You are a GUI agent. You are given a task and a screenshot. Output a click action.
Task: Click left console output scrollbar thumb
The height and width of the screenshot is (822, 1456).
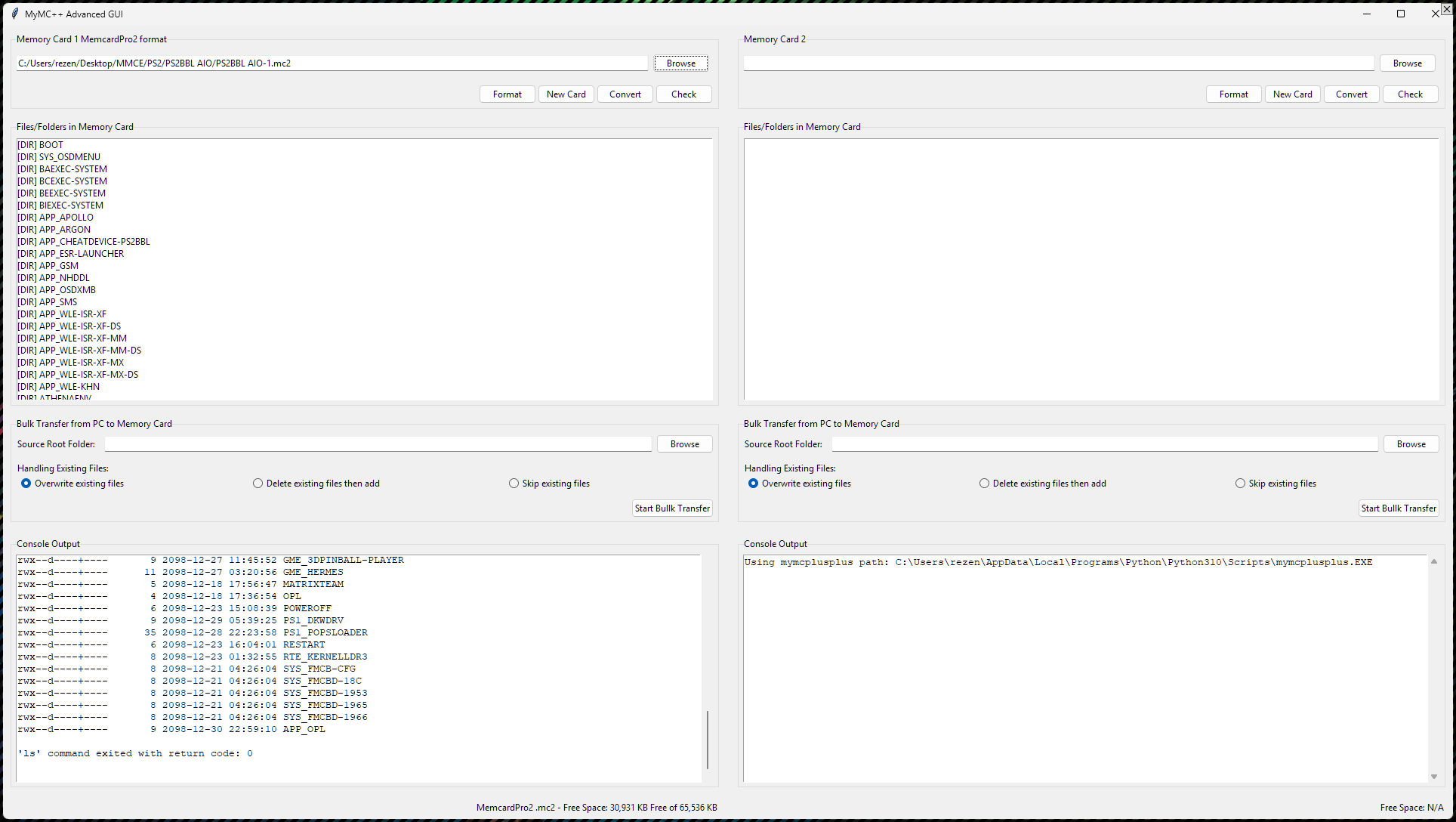[x=708, y=739]
